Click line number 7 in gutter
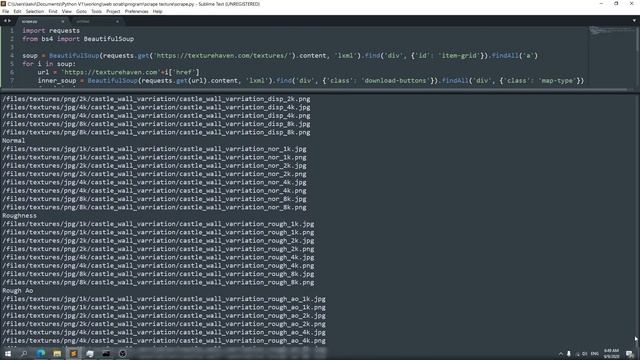 [x=12, y=80]
